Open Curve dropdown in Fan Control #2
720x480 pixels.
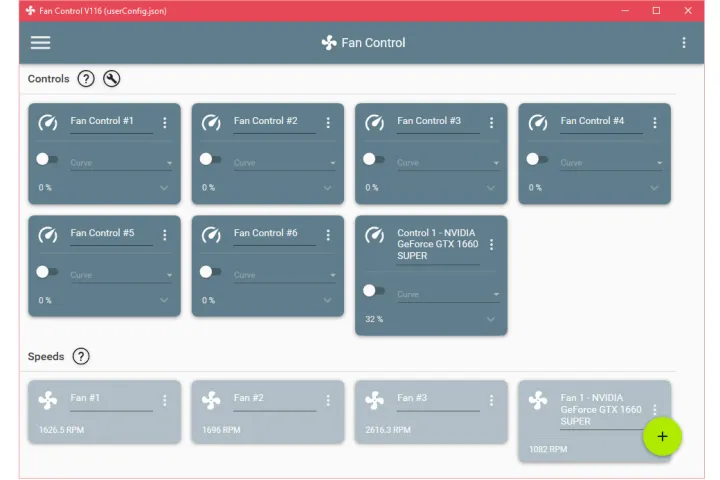coord(285,163)
